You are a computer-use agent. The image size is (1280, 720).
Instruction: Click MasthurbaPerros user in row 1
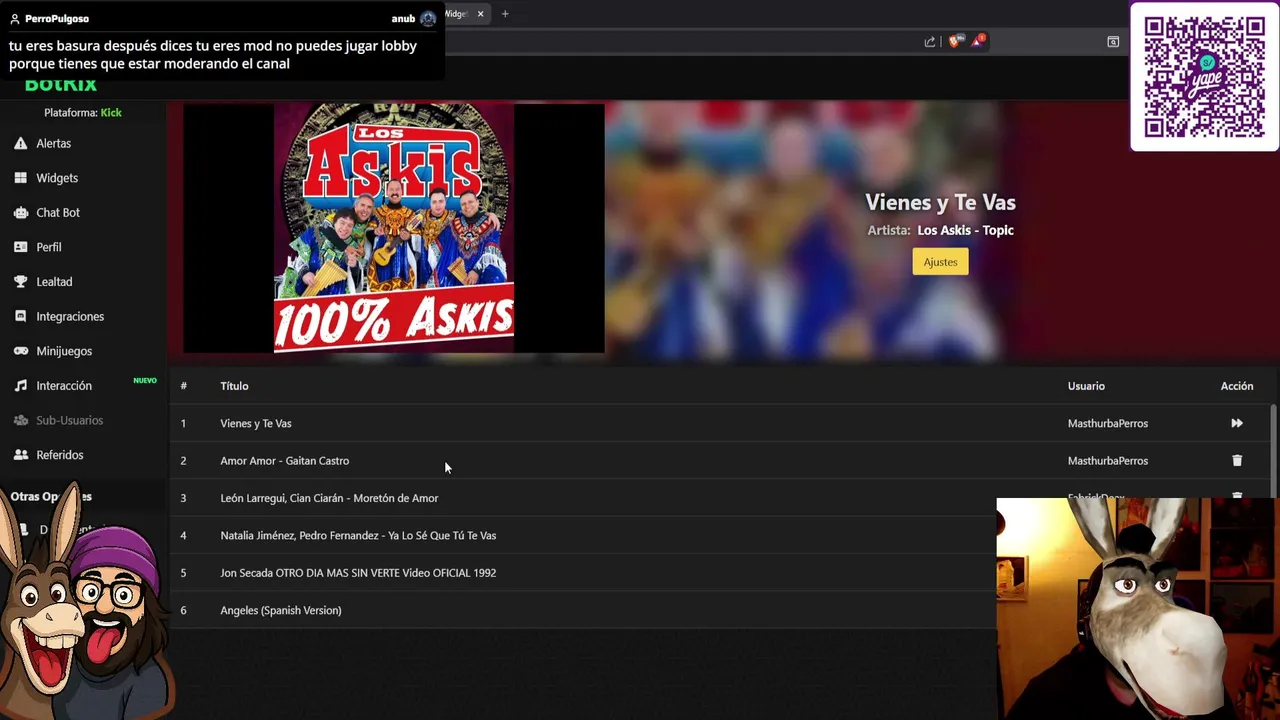coord(1108,423)
